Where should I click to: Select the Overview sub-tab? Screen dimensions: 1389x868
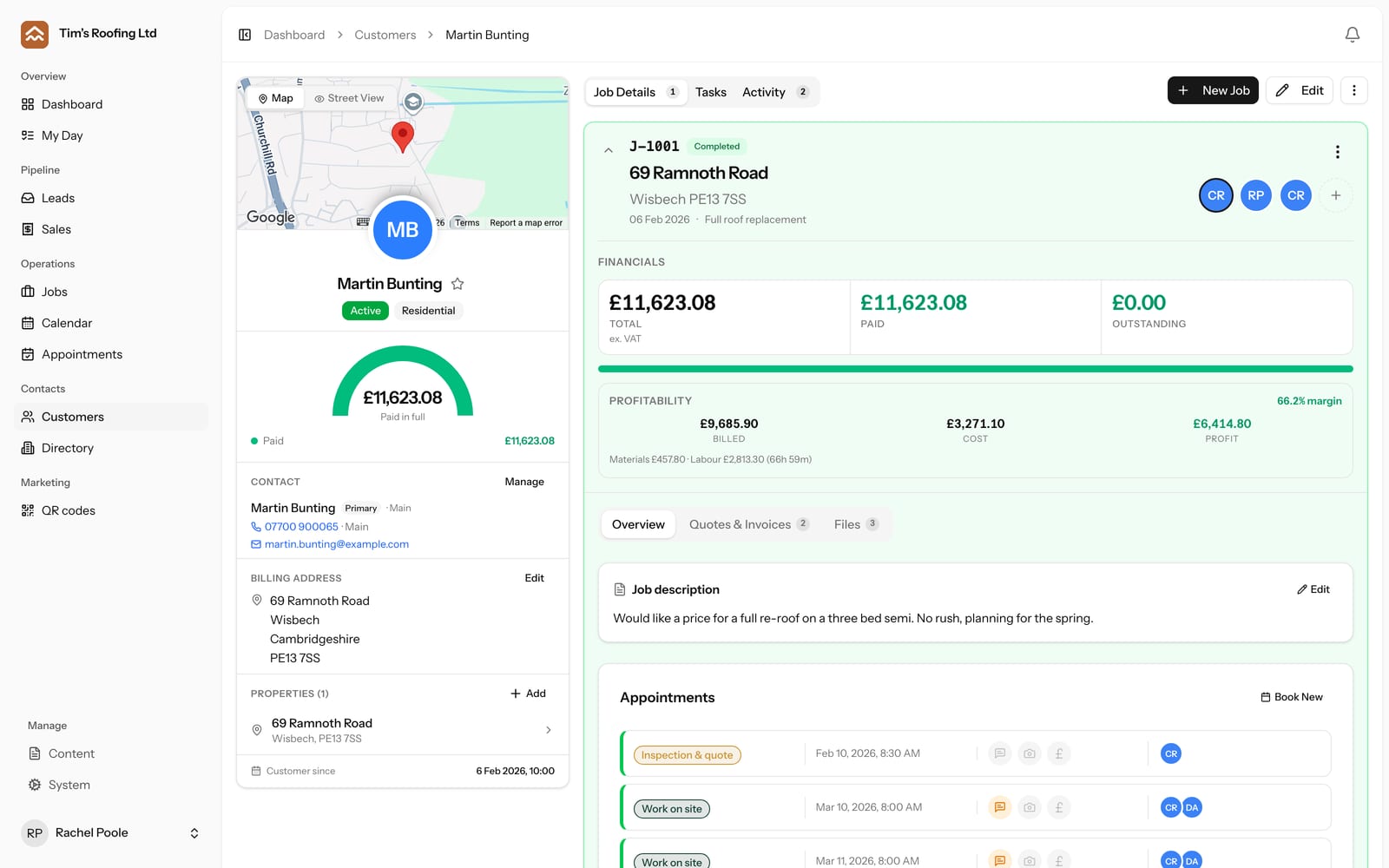[638, 524]
